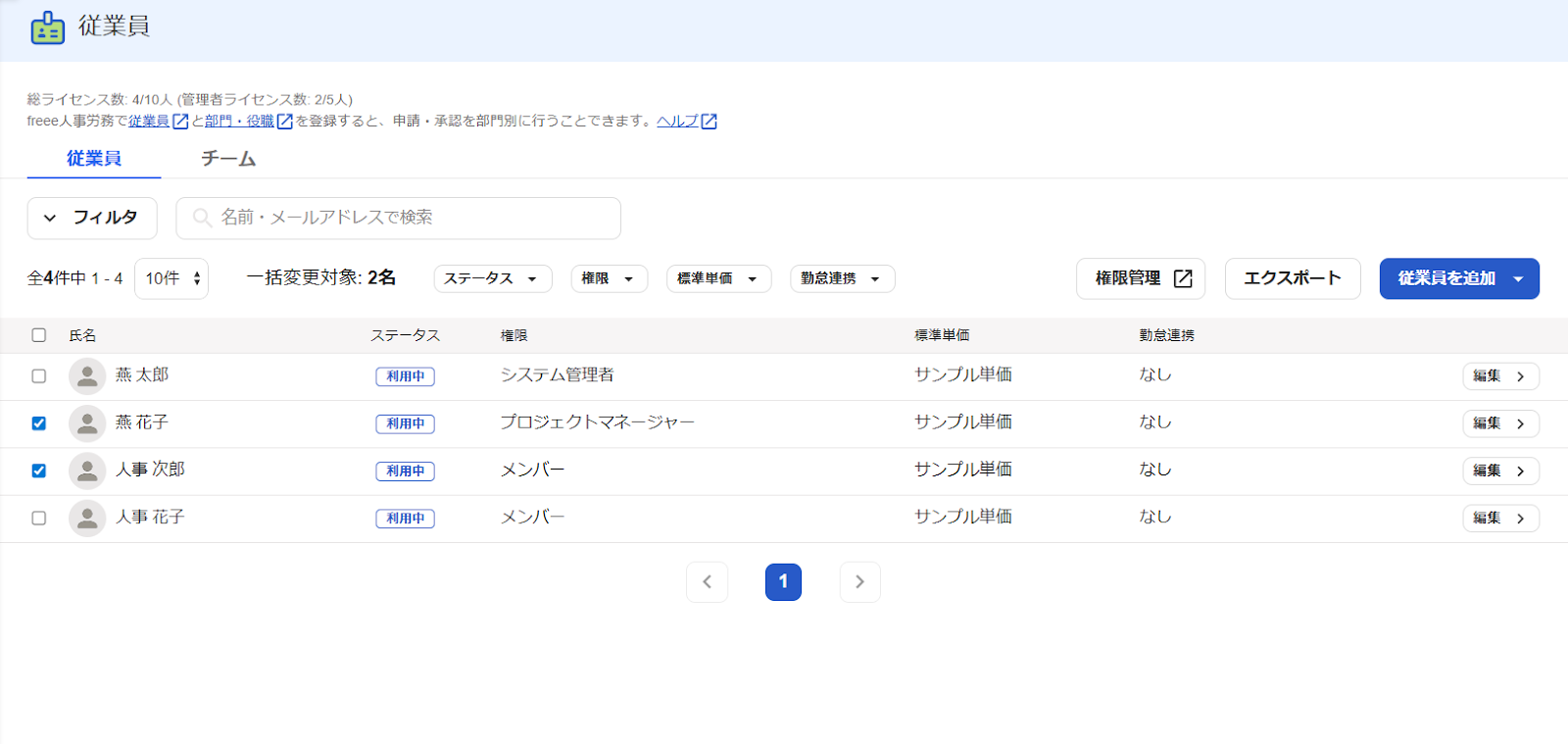Open the 標準単価 bulk change dropdown
This screenshot has width=1568, height=744.
pos(719,278)
